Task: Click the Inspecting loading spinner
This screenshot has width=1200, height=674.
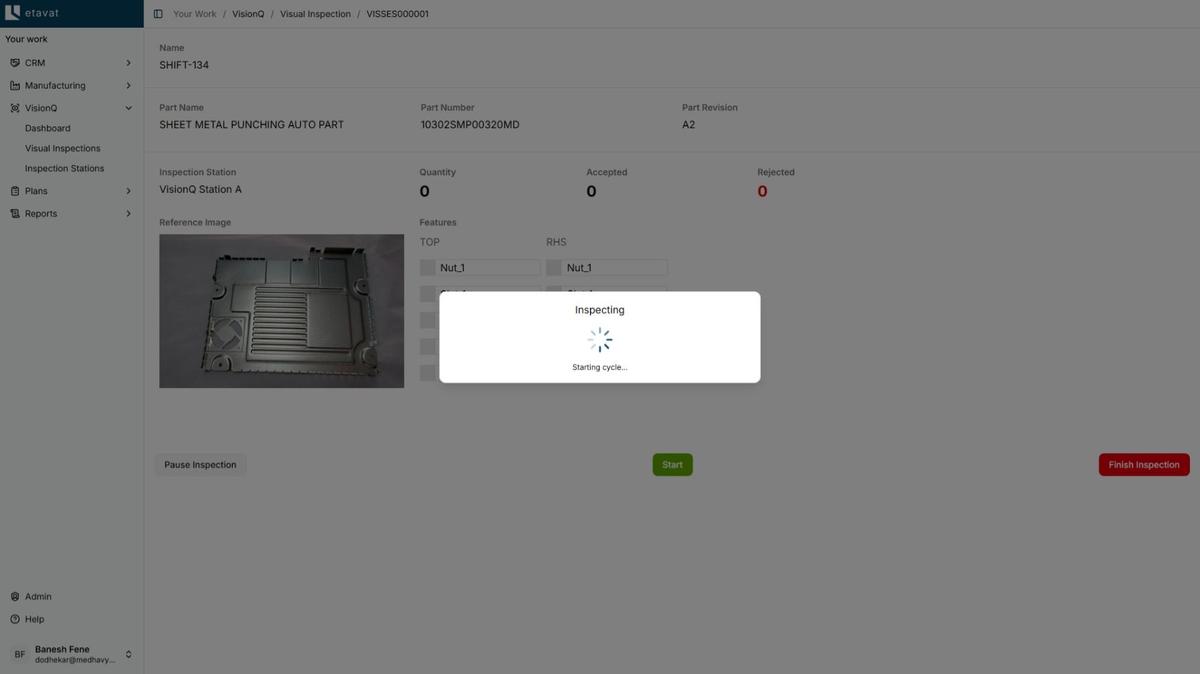Action: (599, 340)
